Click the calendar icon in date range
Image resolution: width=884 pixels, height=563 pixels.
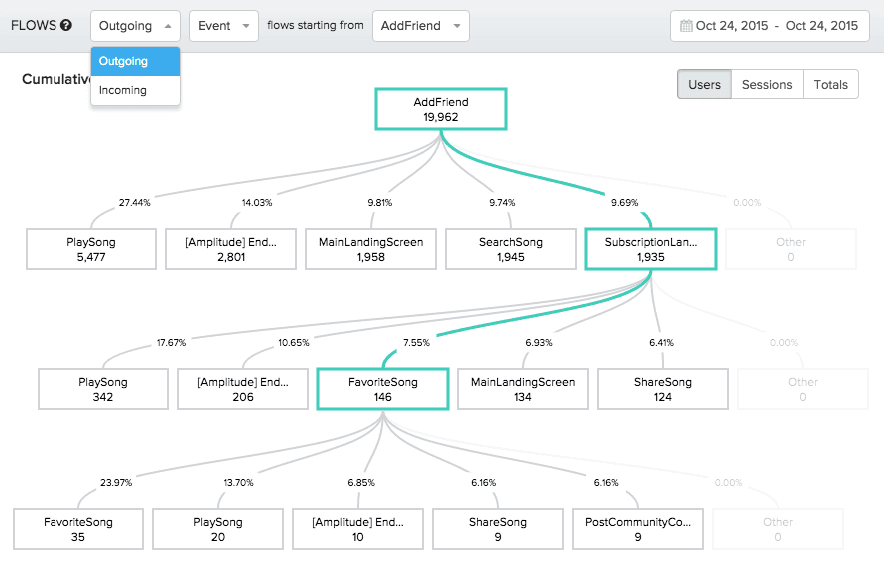click(686, 26)
